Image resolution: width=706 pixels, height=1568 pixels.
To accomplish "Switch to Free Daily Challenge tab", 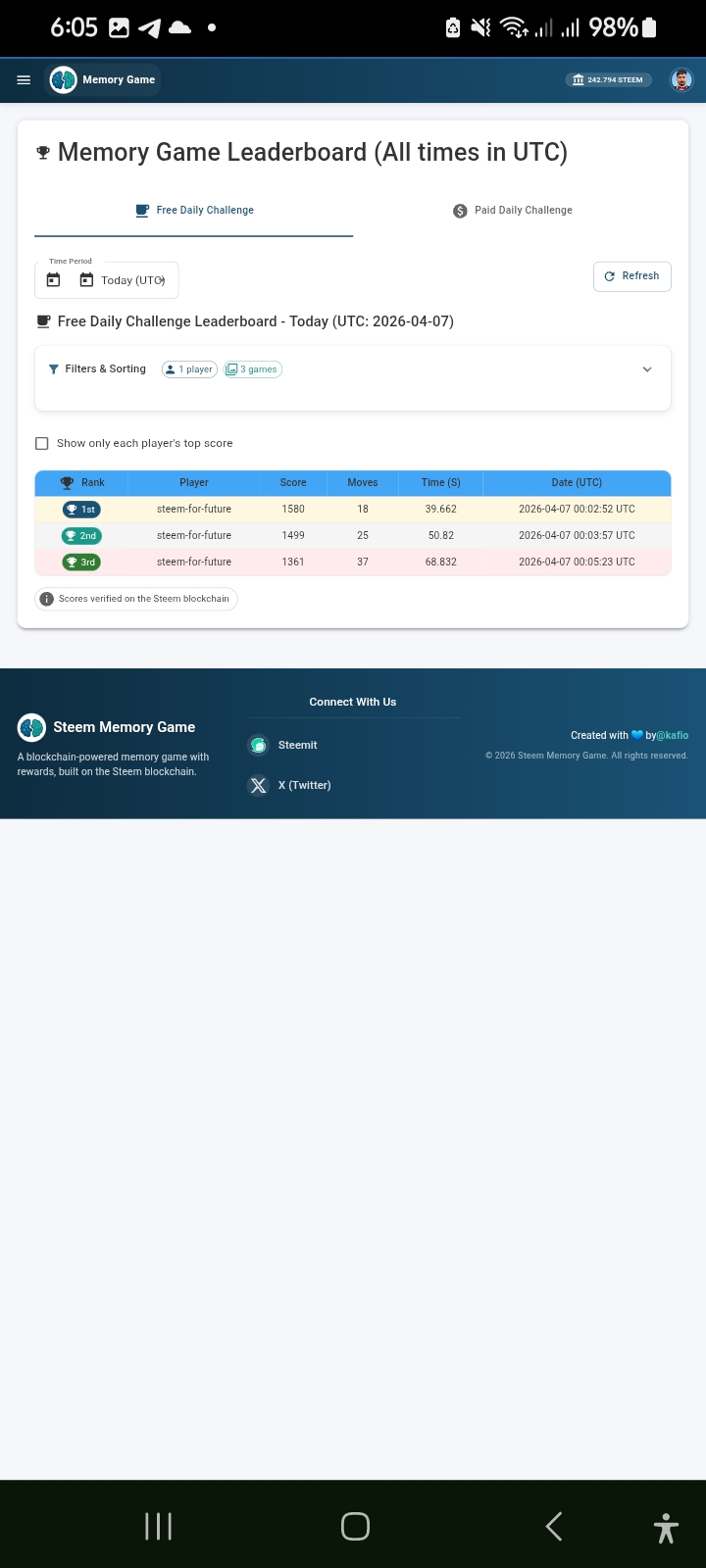I will point(194,211).
